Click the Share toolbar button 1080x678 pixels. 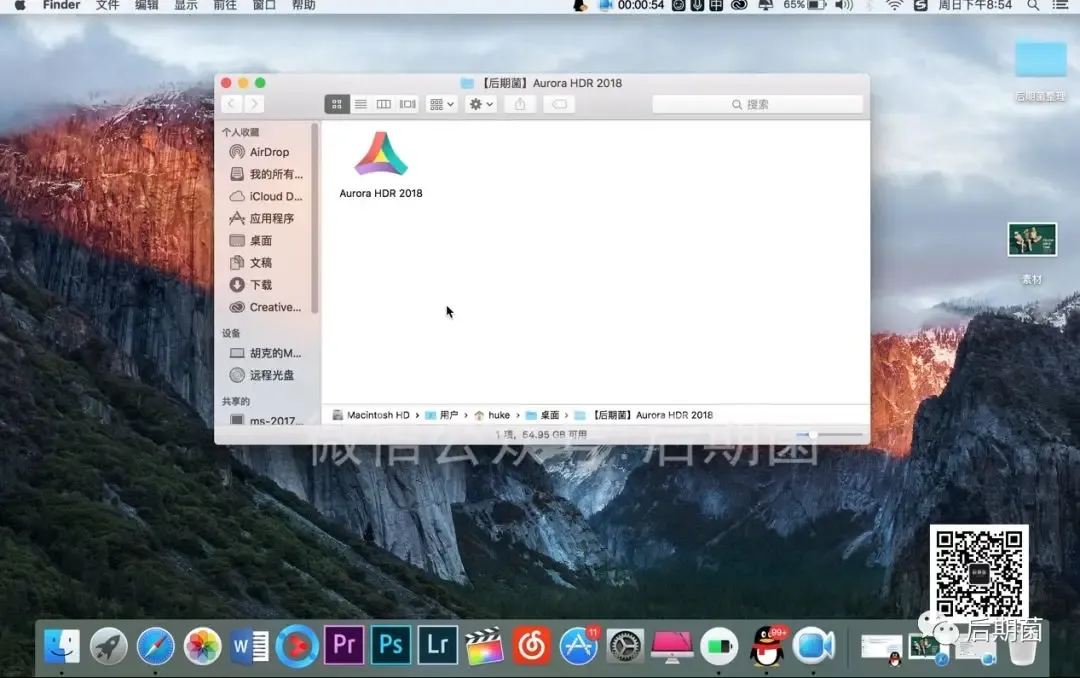tap(520, 104)
